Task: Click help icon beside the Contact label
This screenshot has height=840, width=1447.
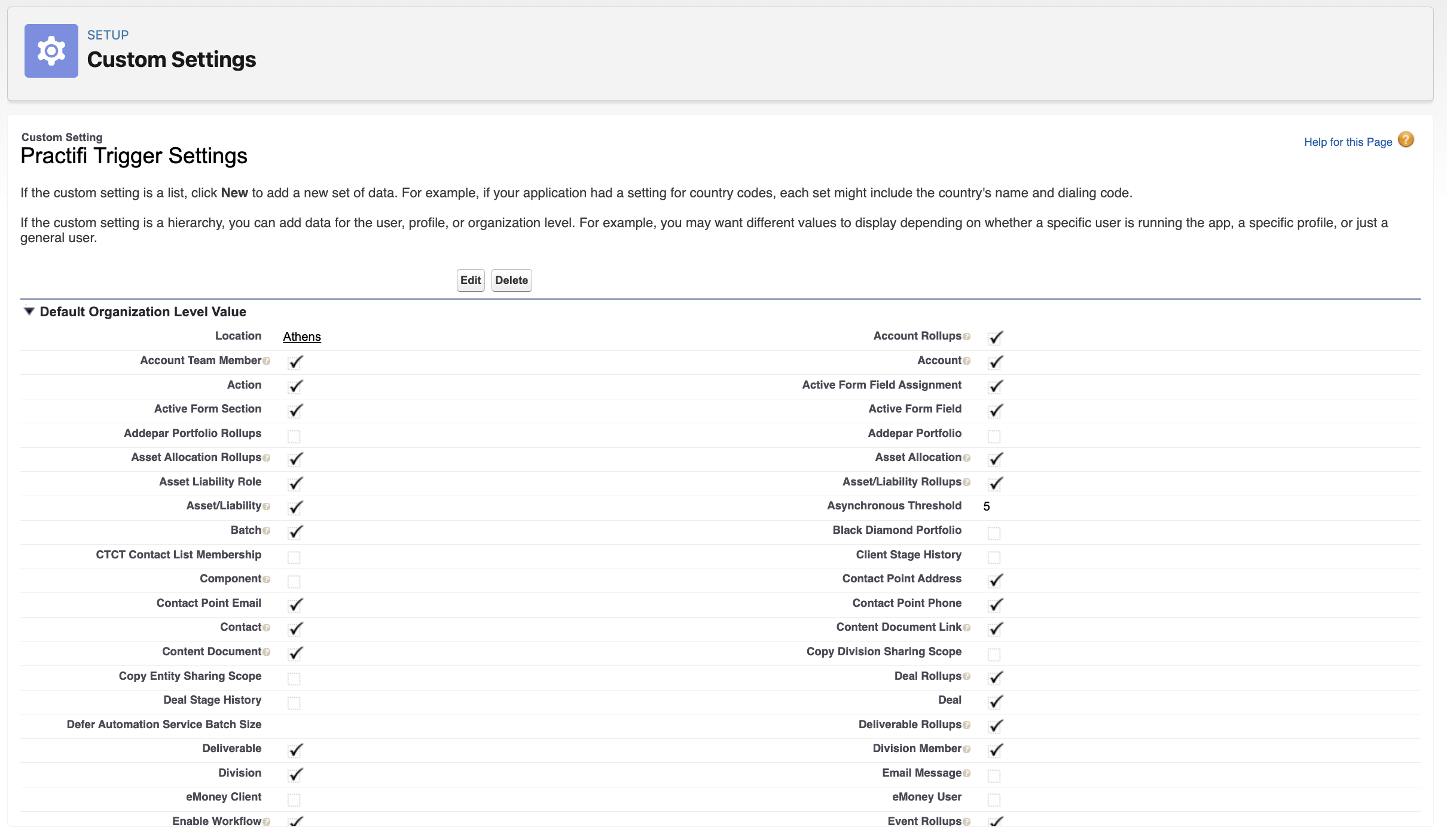Action: click(267, 628)
